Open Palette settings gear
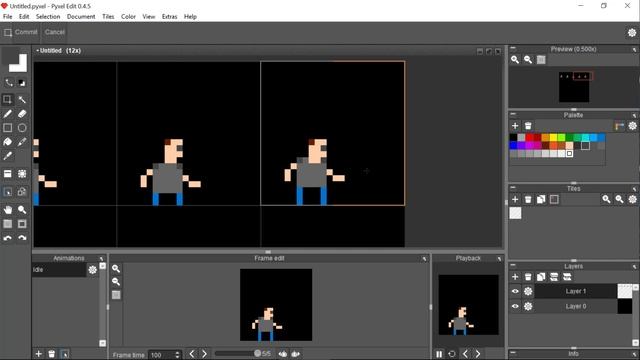Viewport: 640px width, 360px height. 632,126
